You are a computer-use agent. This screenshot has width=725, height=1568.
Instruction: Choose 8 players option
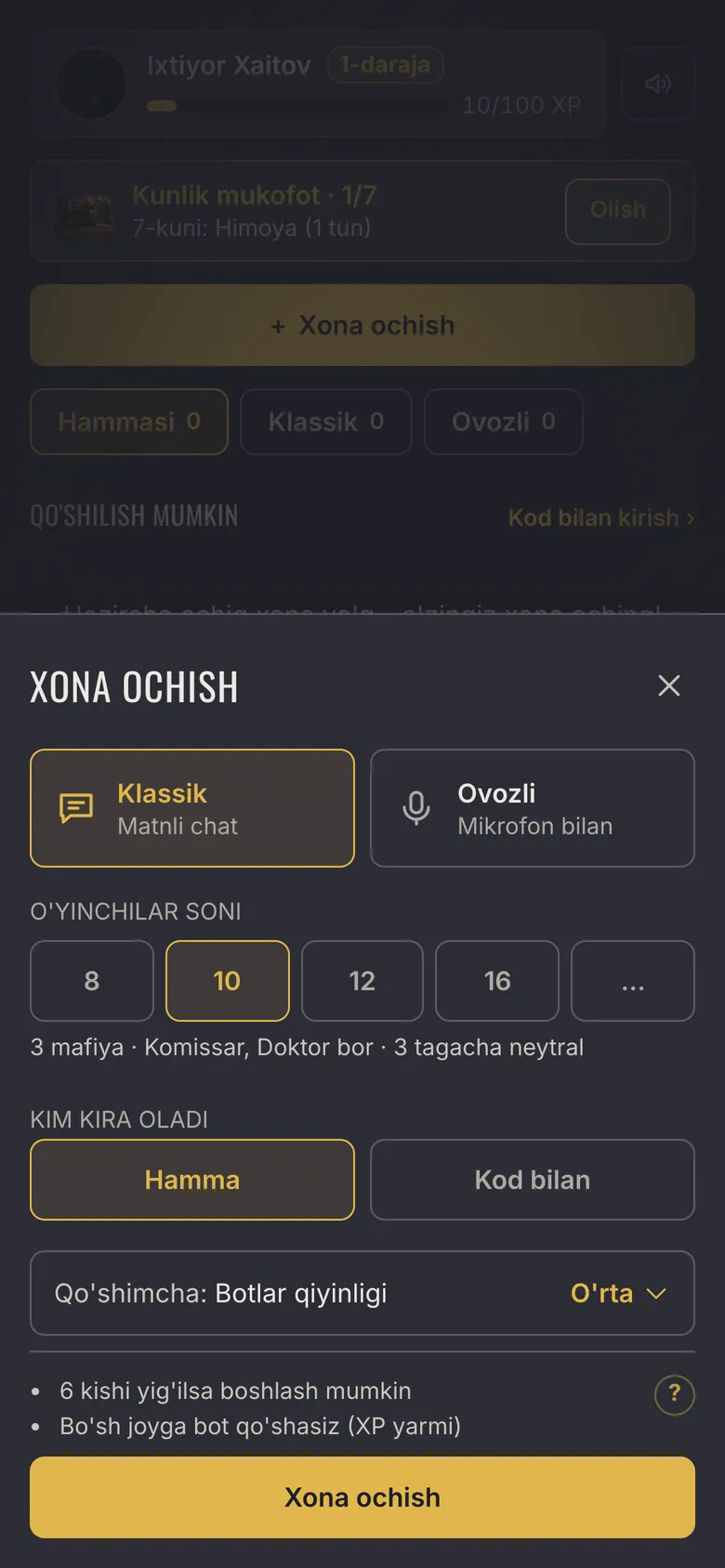coord(92,981)
